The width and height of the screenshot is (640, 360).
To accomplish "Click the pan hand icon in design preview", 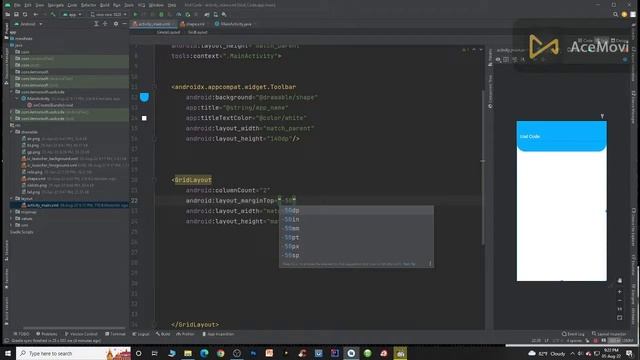I will coord(620,281).
